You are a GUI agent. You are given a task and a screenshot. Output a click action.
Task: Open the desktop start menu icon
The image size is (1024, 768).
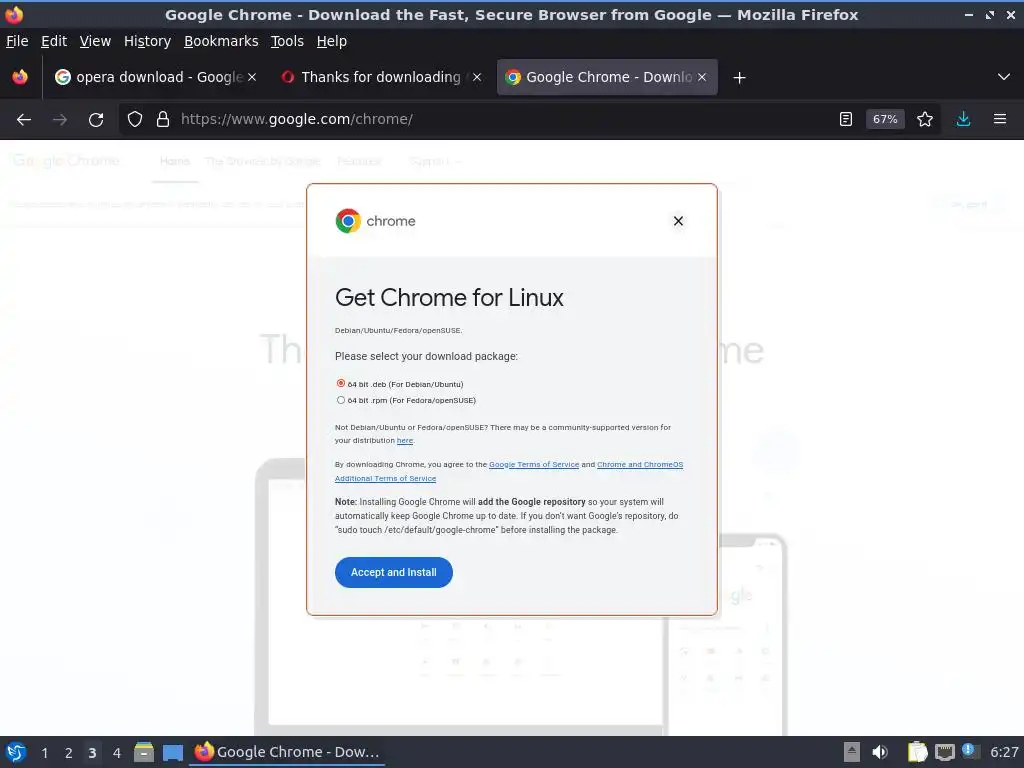pyautogui.click(x=16, y=752)
